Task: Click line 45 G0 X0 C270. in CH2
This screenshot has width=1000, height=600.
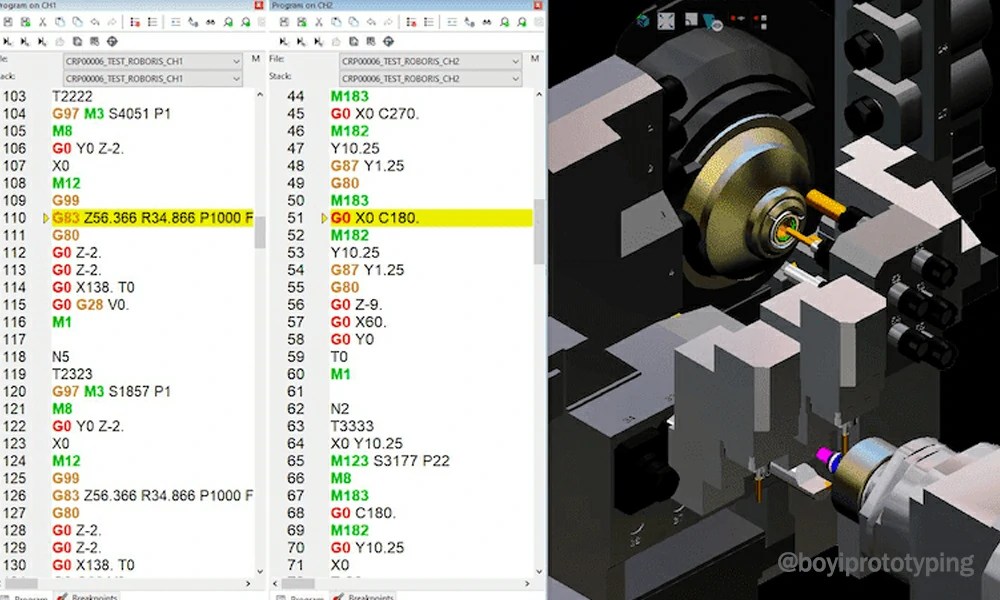Action: 375,113
